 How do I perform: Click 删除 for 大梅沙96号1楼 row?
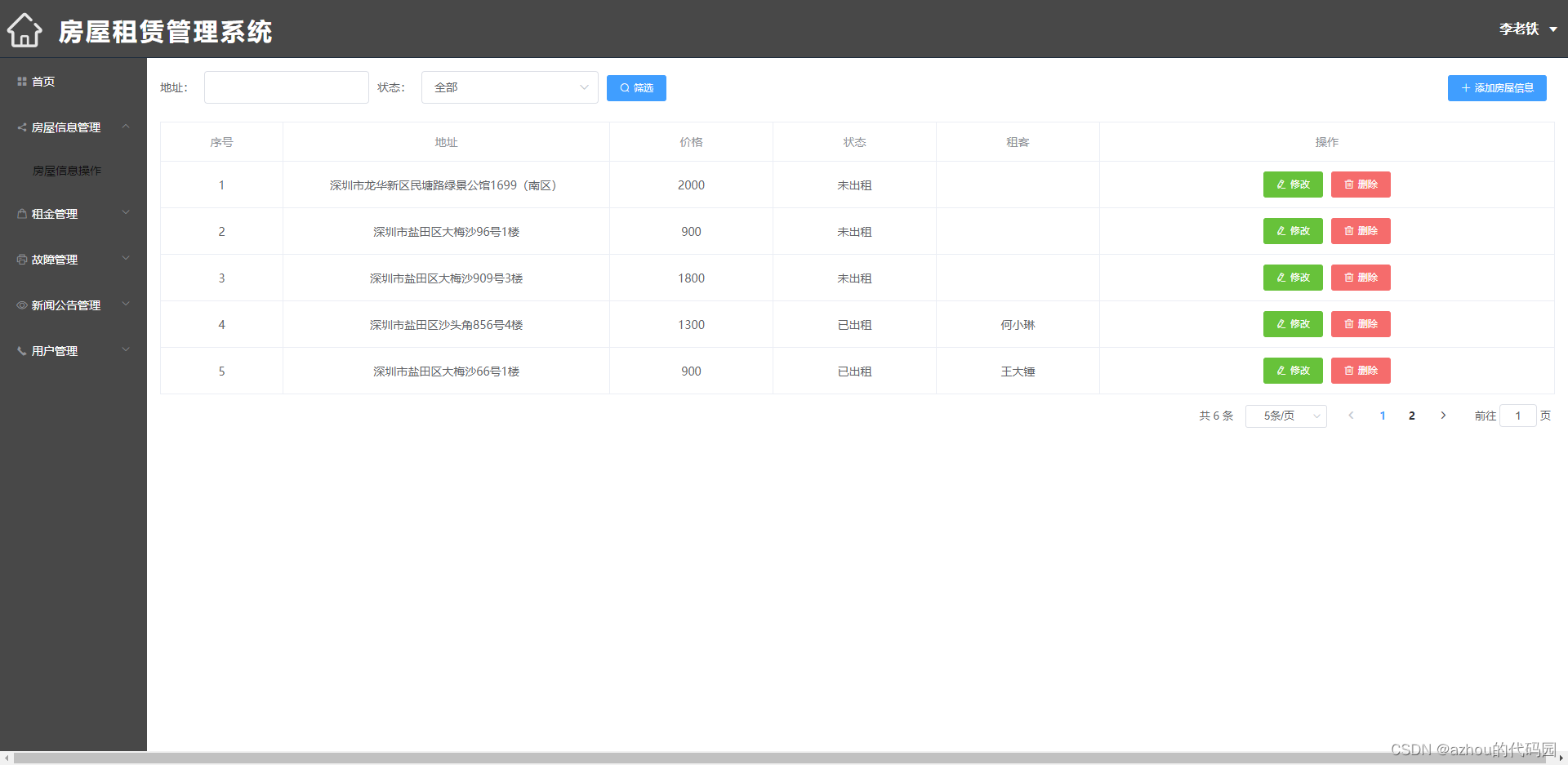point(1361,231)
